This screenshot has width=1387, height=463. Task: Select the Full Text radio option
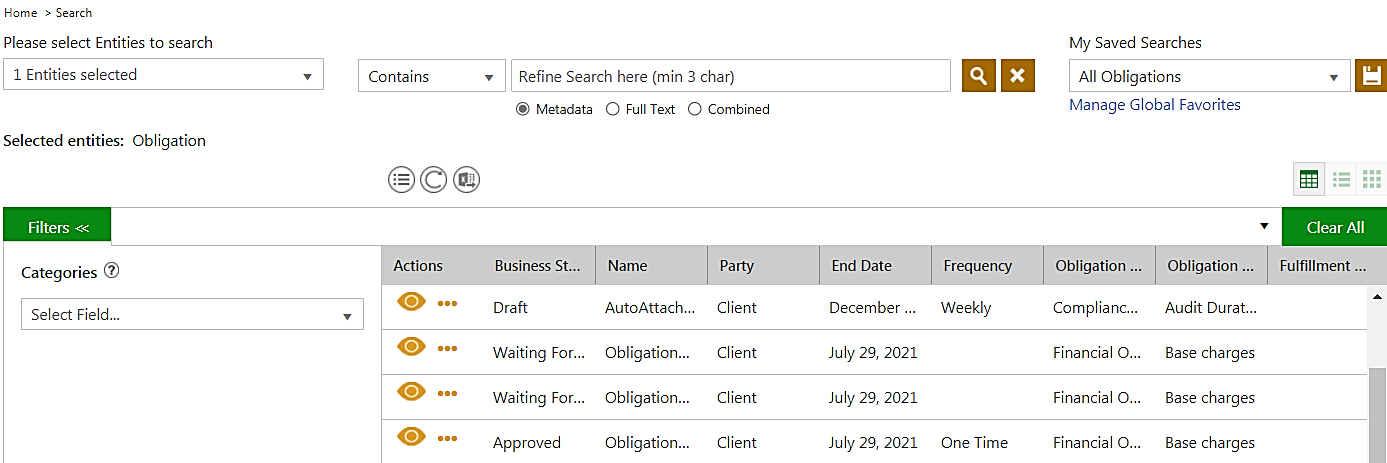click(x=613, y=109)
